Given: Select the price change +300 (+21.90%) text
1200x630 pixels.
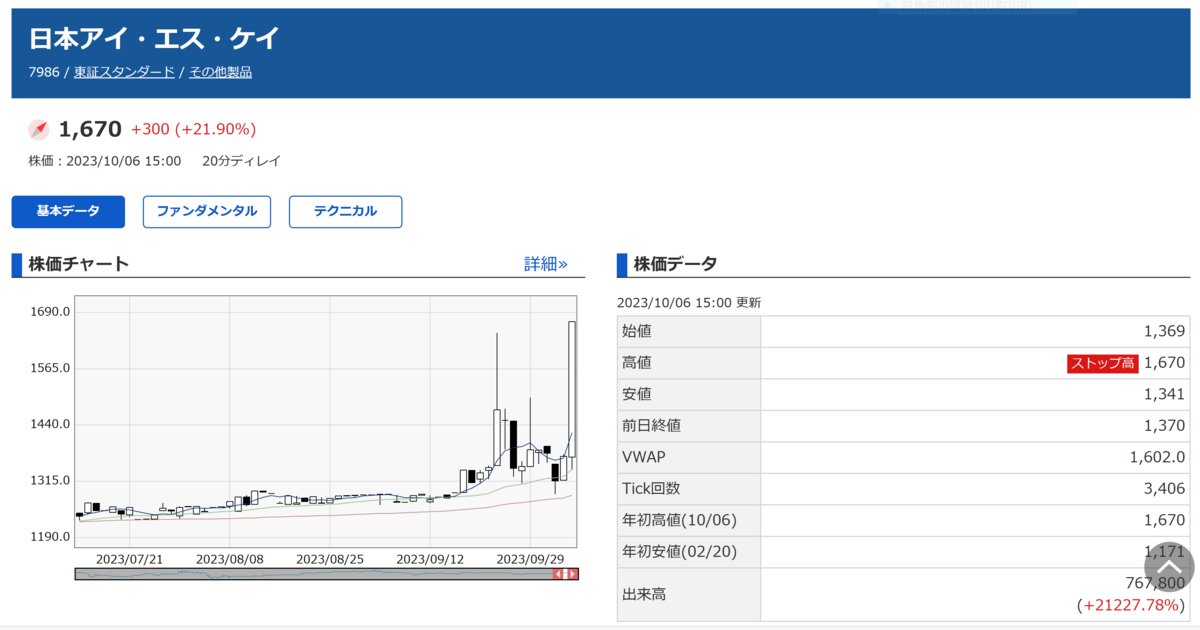Looking at the screenshot, I should coord(193,129).
